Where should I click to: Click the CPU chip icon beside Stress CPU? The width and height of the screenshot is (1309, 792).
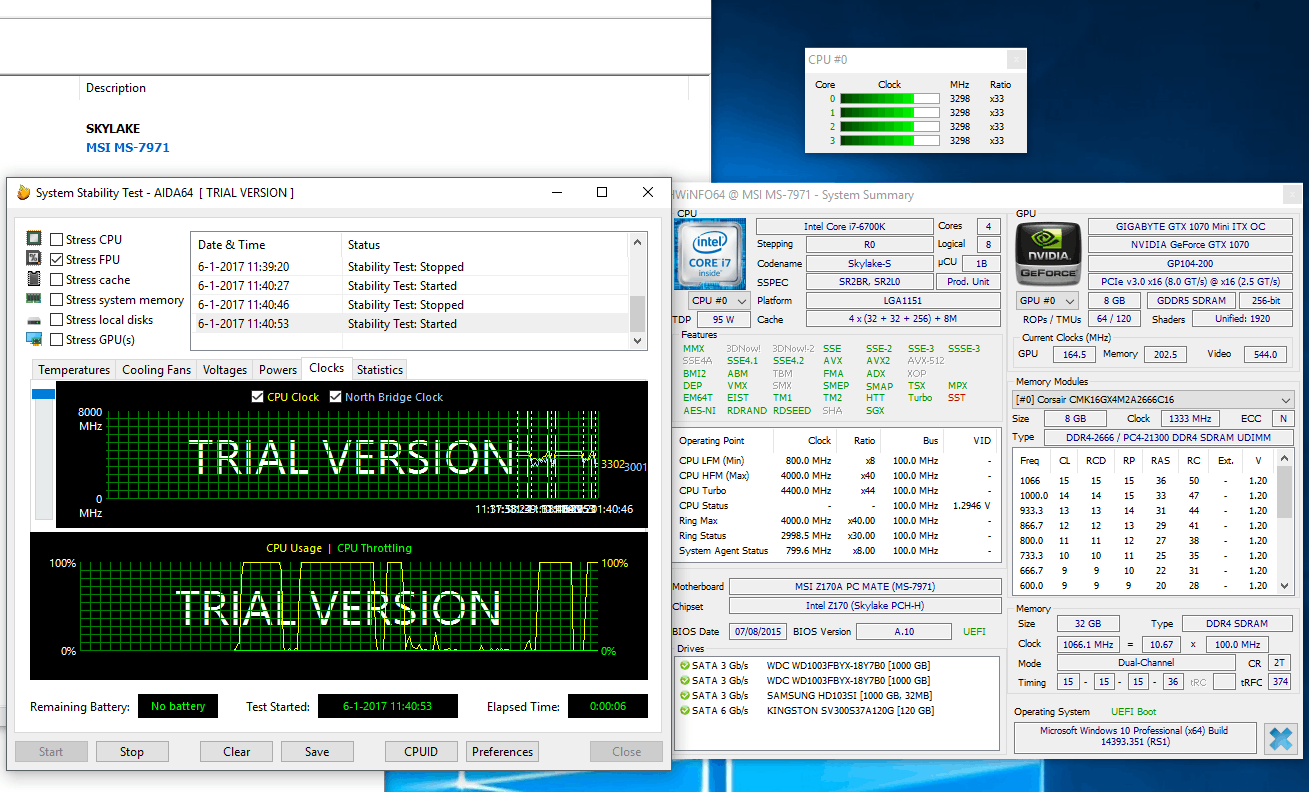pos(34,239)
